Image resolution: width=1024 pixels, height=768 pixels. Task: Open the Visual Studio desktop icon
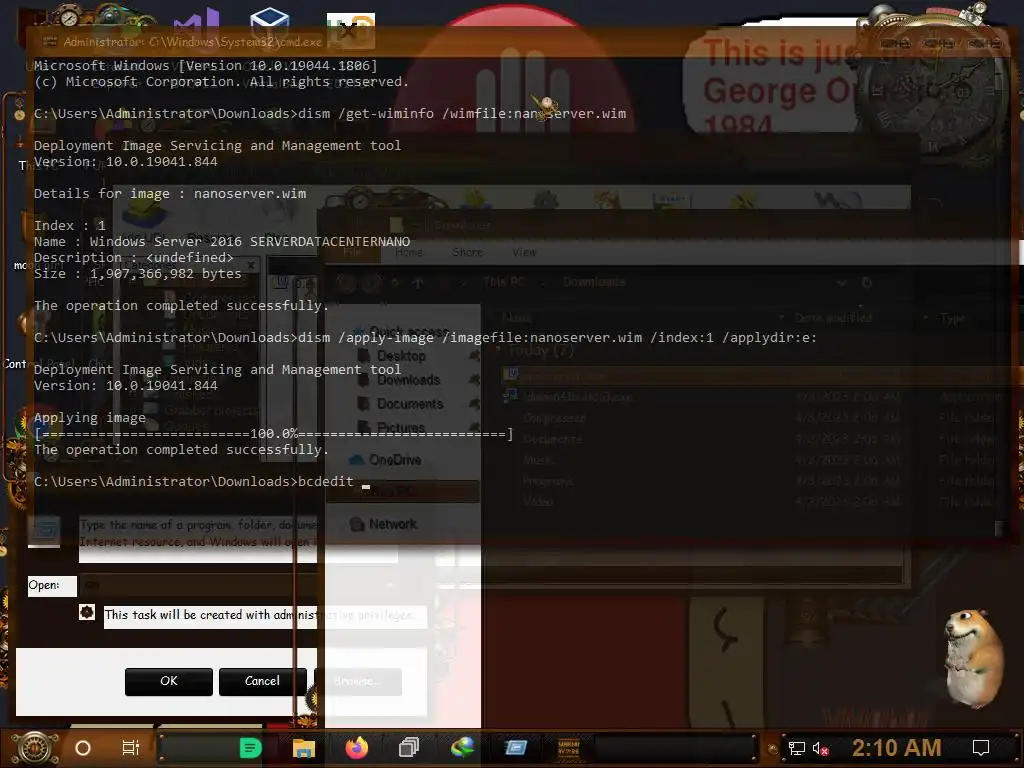tap(196, 23)
